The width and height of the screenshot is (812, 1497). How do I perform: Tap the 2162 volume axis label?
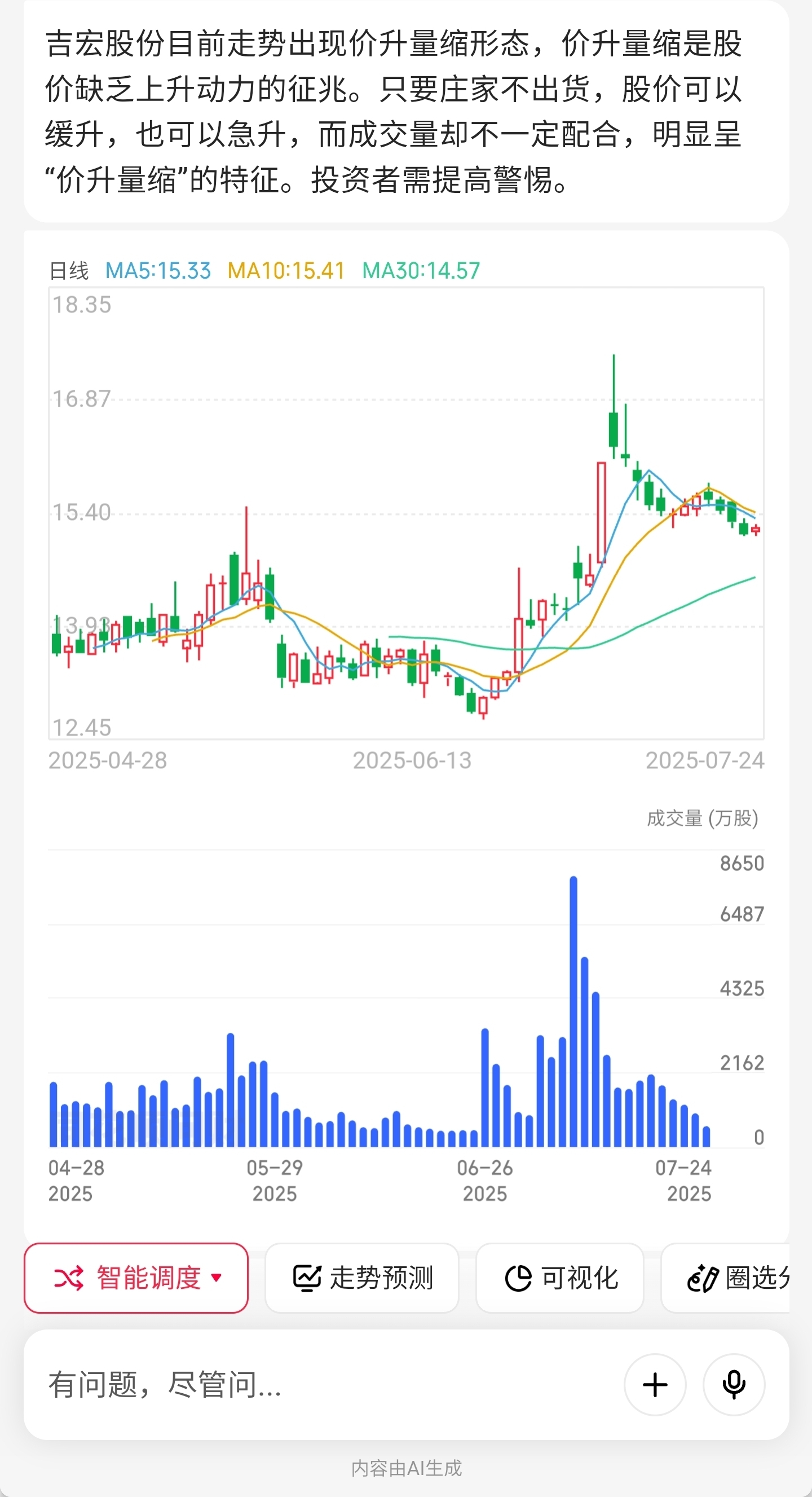pyautogui.click(x=742, y=1063)
